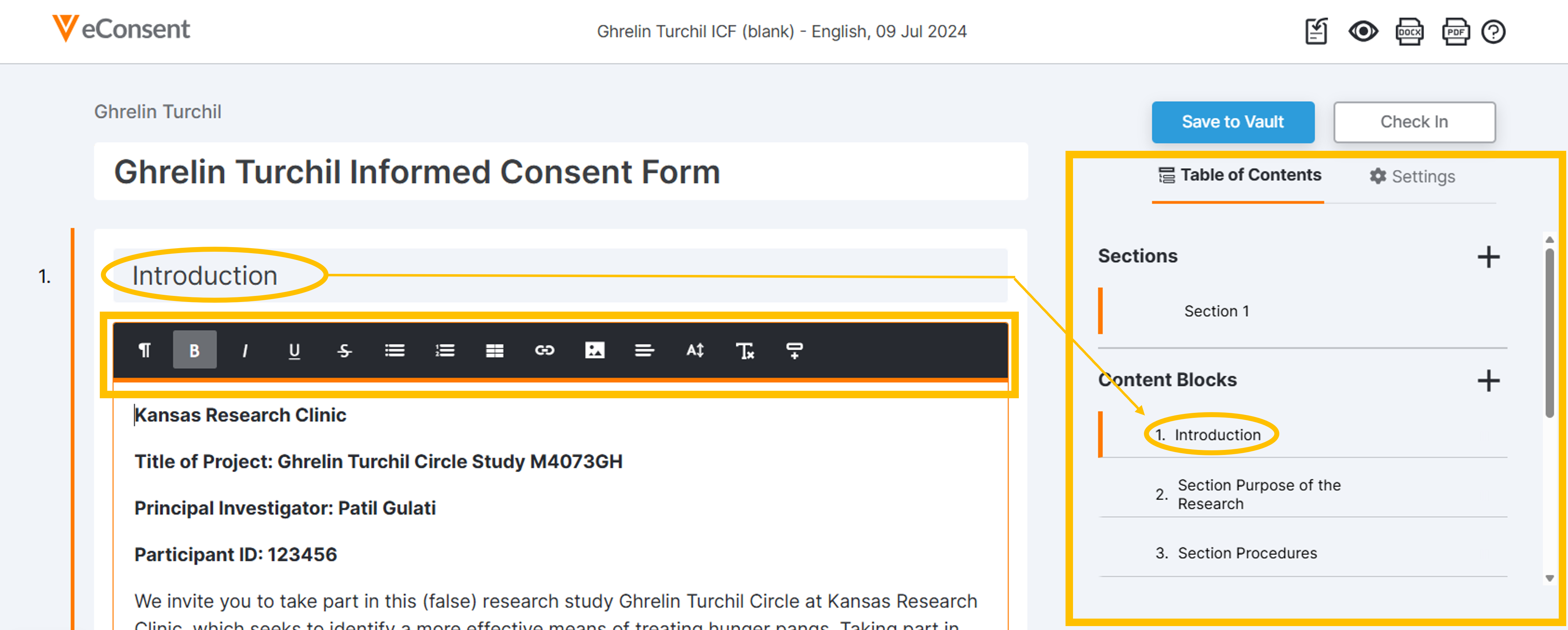Open text alignment options
Viewport: 1568px width, 630px height.
[x=644, y=350]
